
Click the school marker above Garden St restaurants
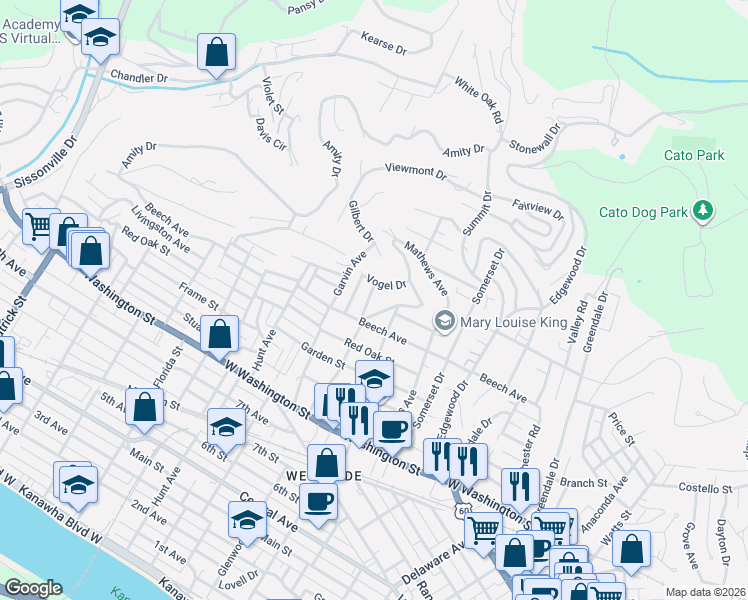[x=374, y=381]
